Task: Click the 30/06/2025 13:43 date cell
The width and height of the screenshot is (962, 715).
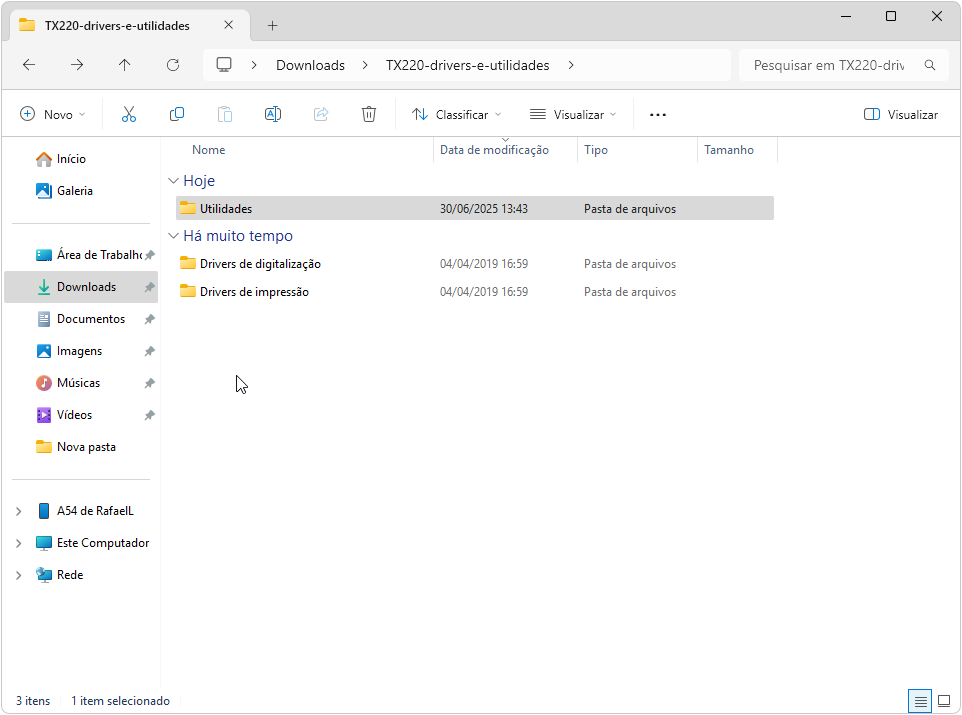Action: pos(484,209)
